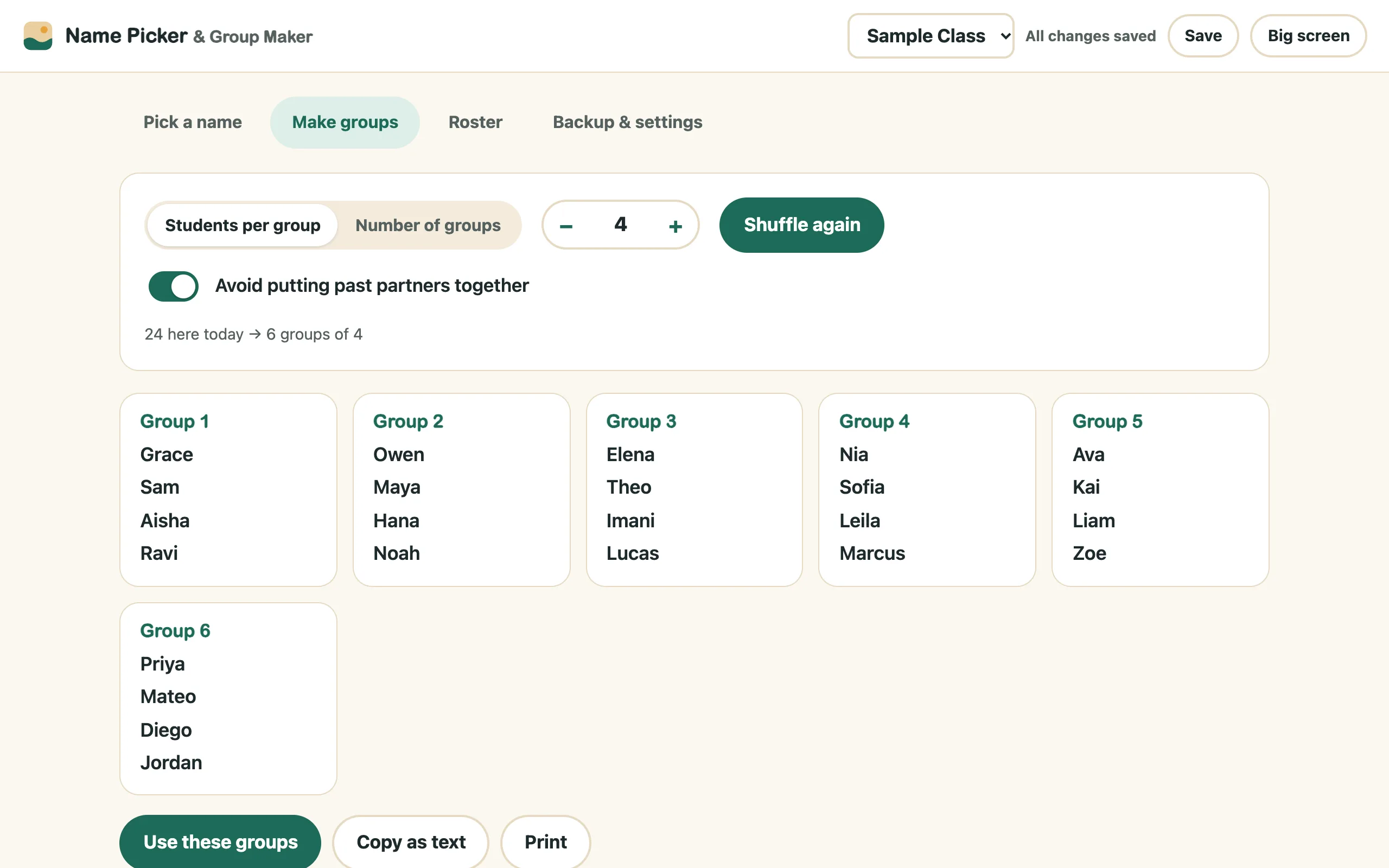The height and width of the screenshot is (868, 1389).
Task: Select Students per group mode
Action: 242,225
